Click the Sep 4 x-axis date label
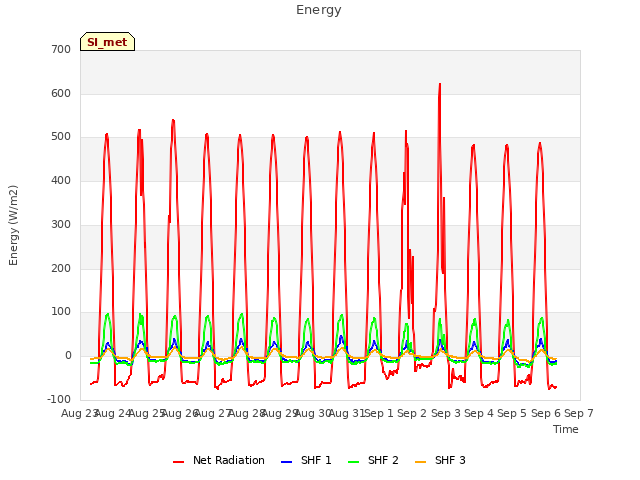Screen dimensions: 640x480 pyautogui.click(x=479, y=413)
